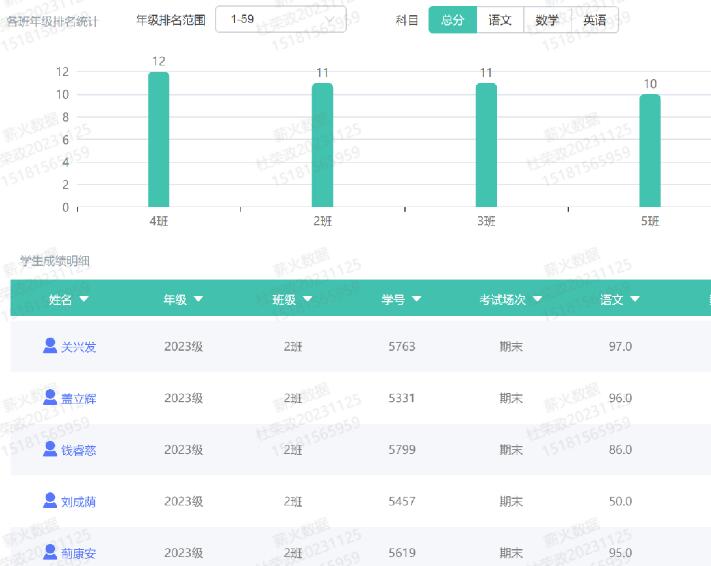Click the 语文 score 86.0

coord(620,450)
